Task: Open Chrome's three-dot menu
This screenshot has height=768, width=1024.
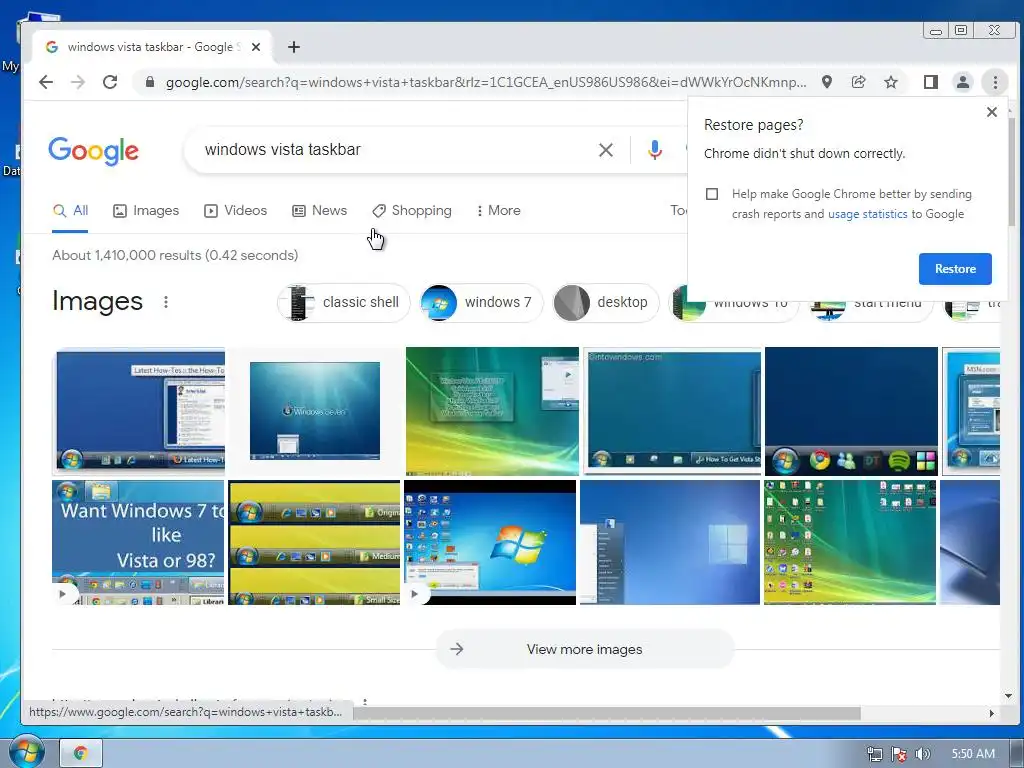Action: click(x=995, y=82)
